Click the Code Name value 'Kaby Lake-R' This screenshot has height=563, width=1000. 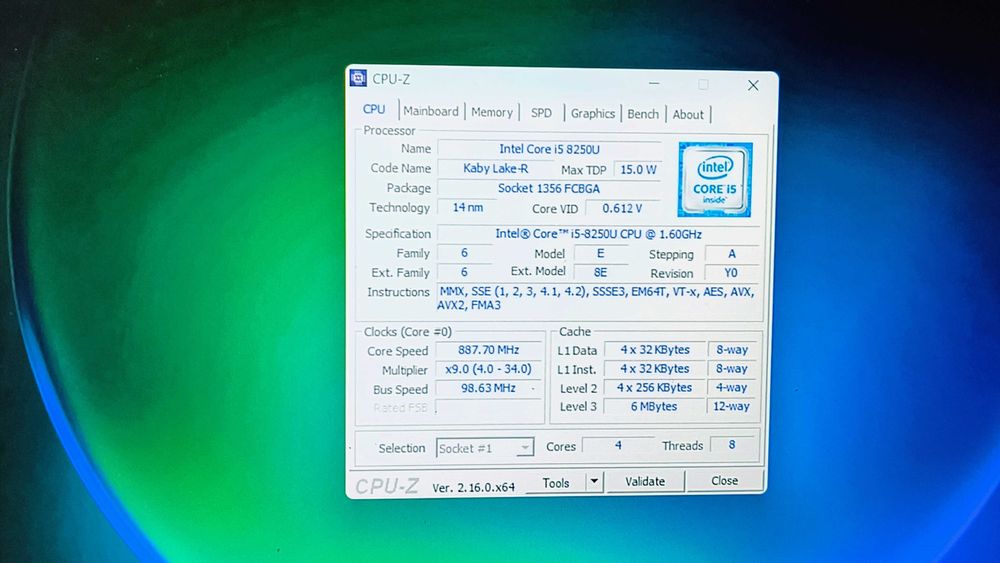click(x=496, y=168)
